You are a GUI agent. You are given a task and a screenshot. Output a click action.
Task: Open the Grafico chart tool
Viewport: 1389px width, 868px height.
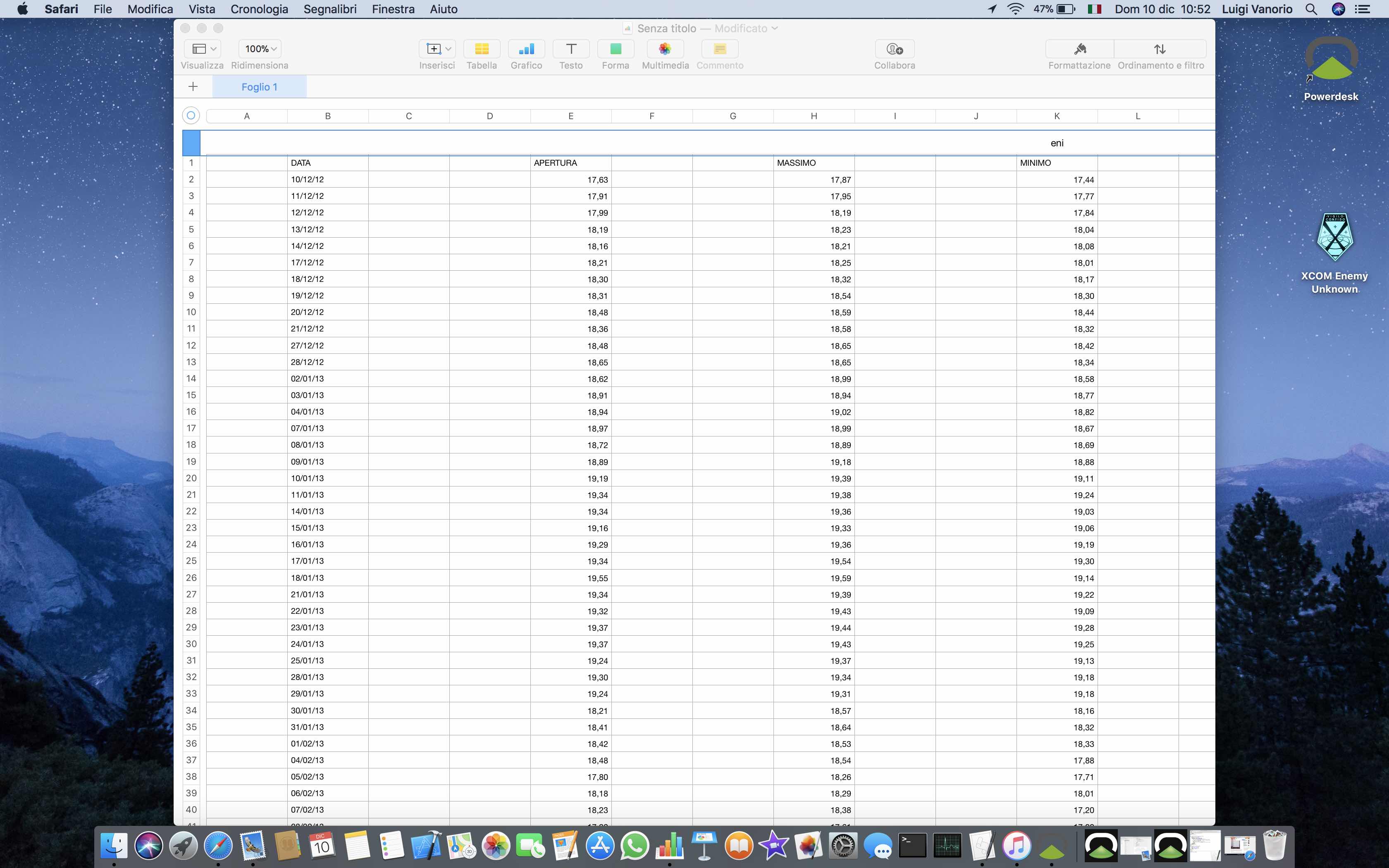tap(526, 55)
